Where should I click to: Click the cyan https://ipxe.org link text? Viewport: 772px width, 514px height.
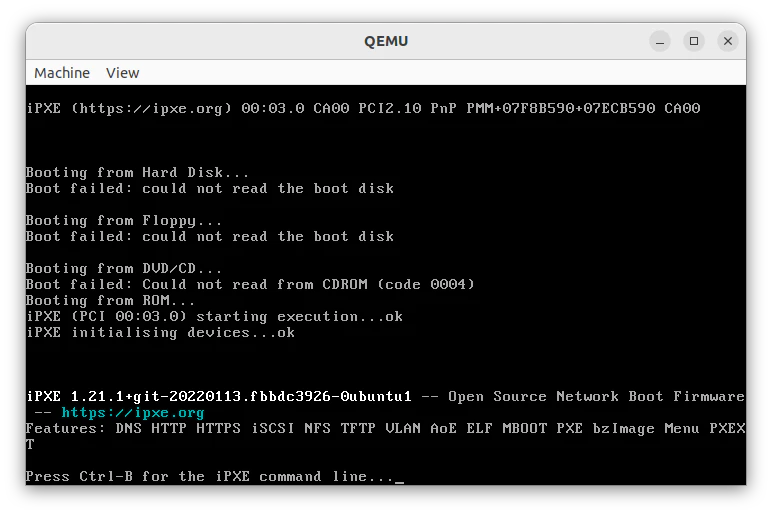pos(132,413)
